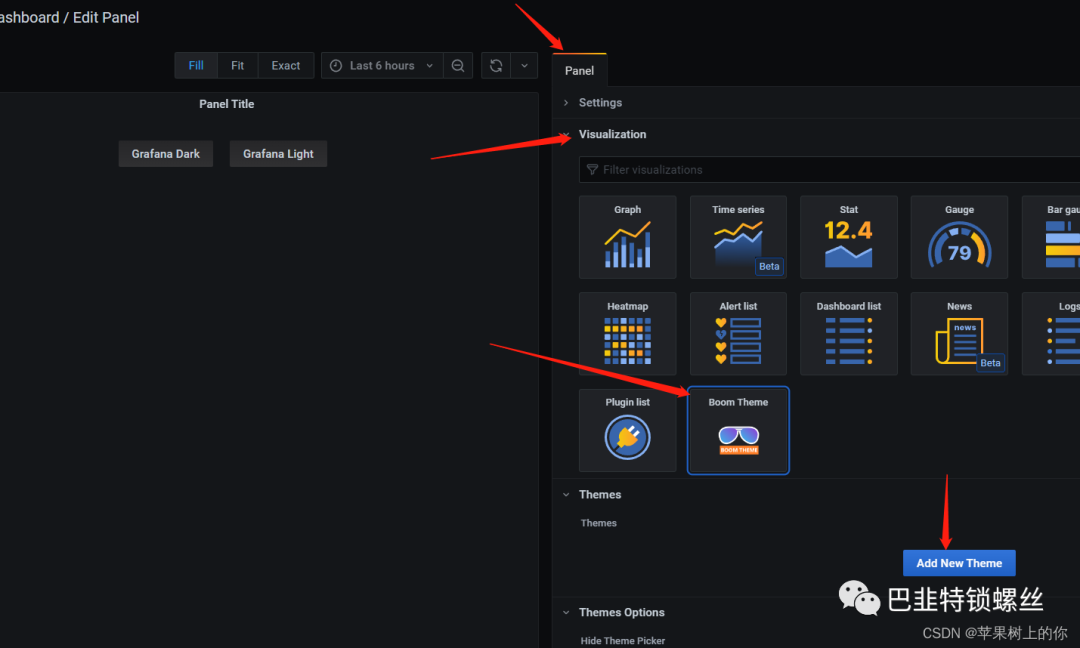Click Add New Theme button
The height and width of the screenshot is (648, 1080).
[x=959, y=563]
